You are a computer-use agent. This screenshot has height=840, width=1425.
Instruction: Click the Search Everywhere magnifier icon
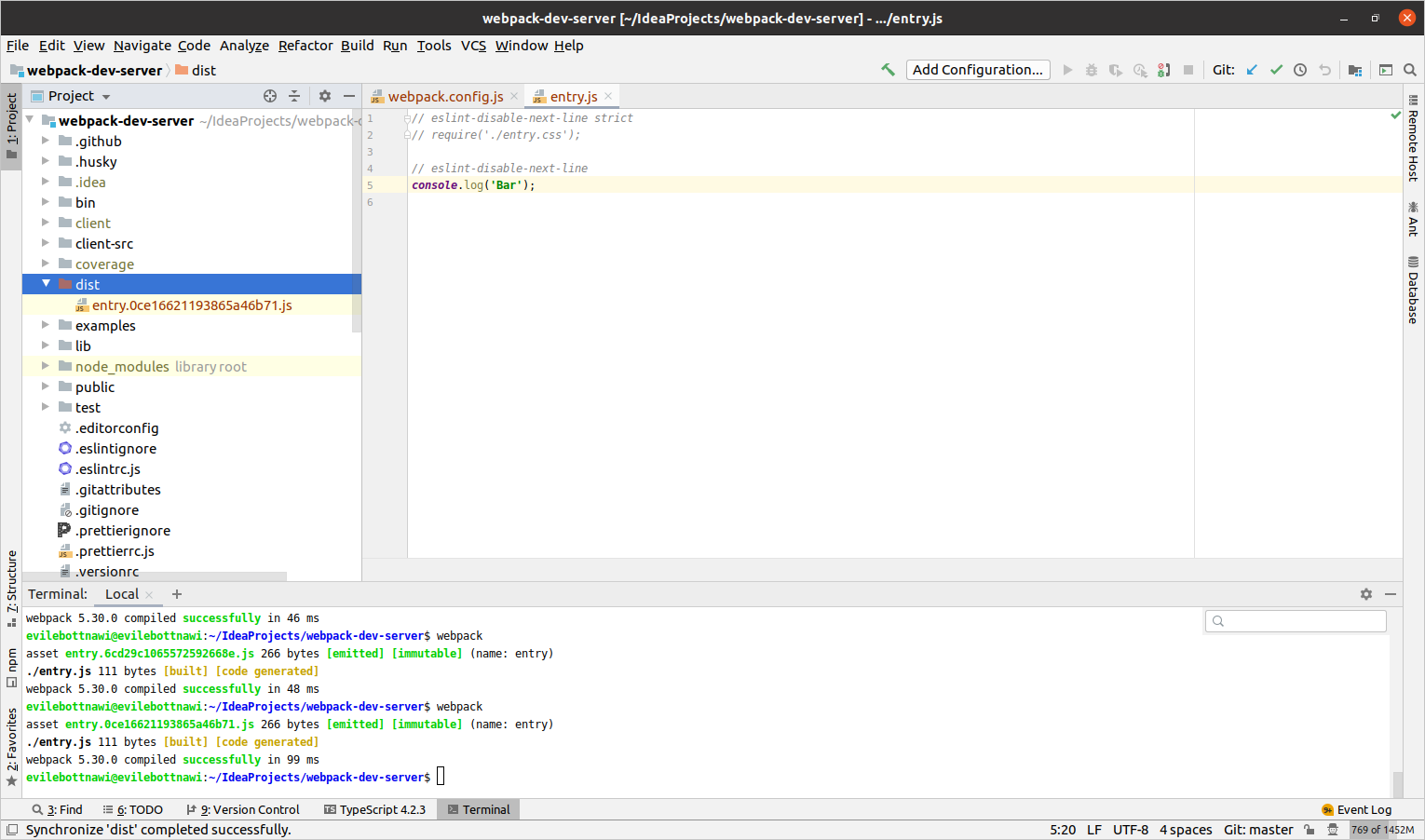coord(1410,70)
